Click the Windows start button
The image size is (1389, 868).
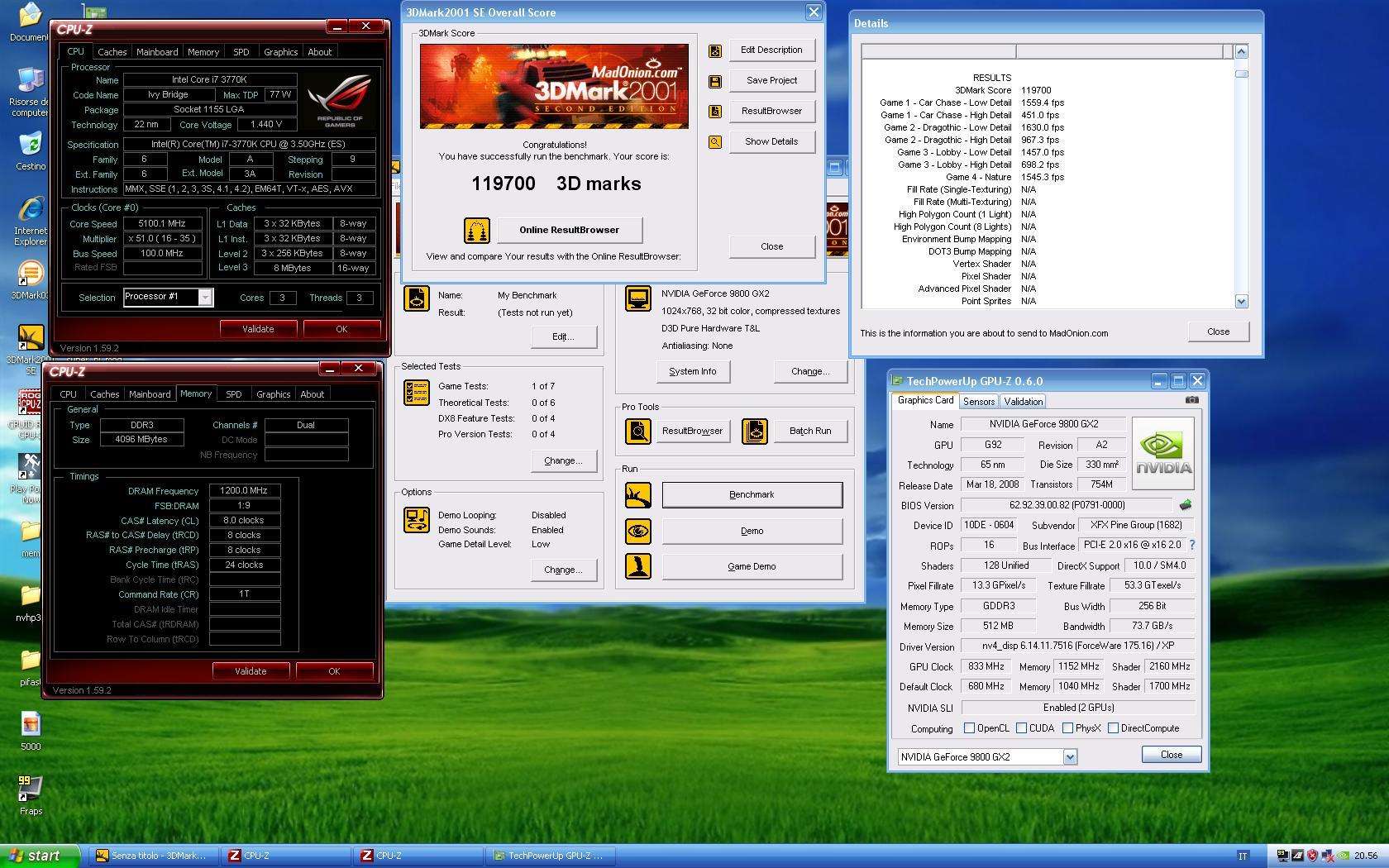tap(40, 856)
